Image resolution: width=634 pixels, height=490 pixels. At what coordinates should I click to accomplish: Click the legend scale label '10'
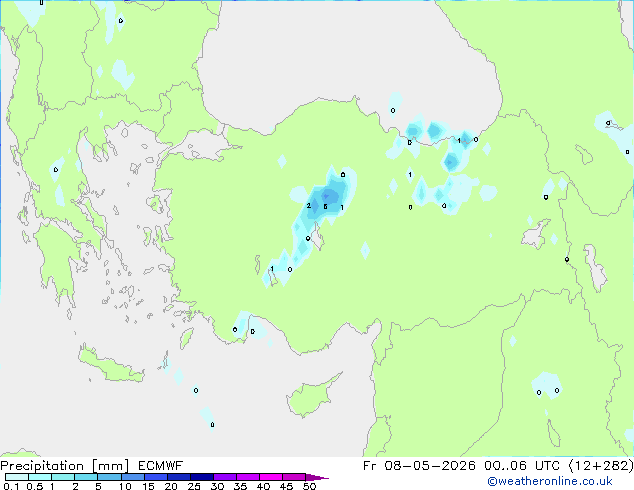[x=125, y=486]
